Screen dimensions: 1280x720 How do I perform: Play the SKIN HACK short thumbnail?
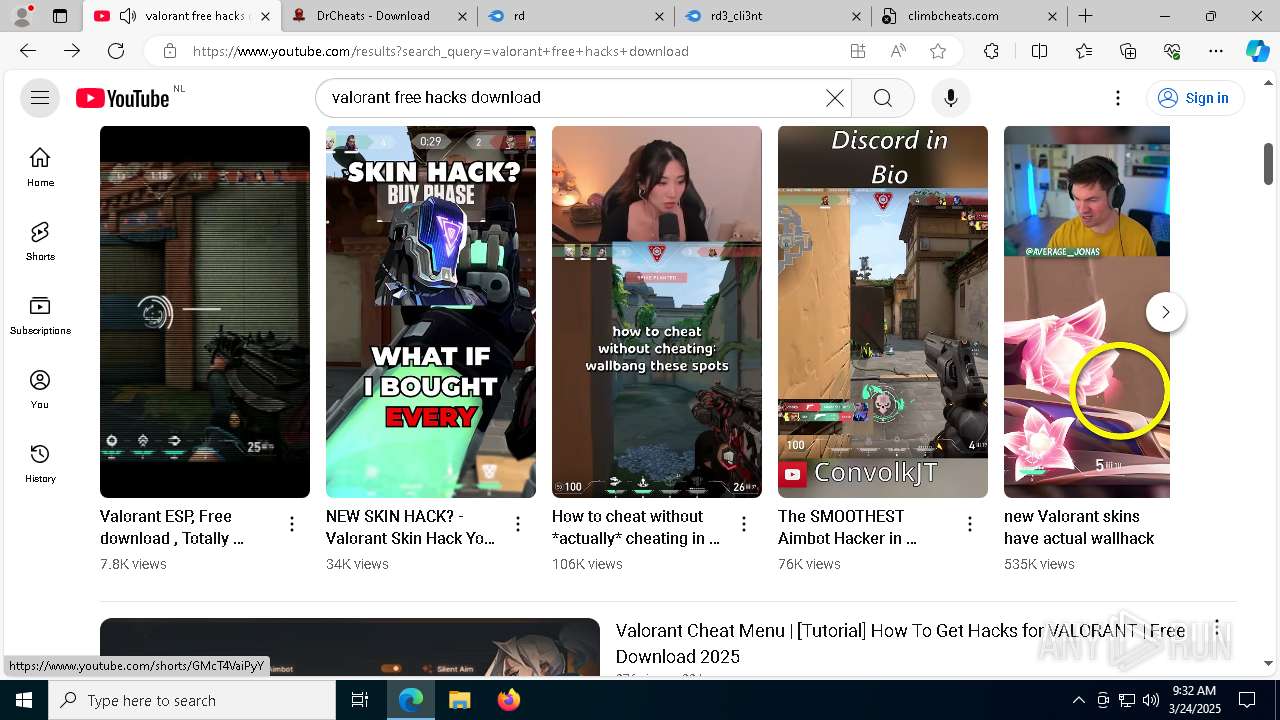coord(431,312)
